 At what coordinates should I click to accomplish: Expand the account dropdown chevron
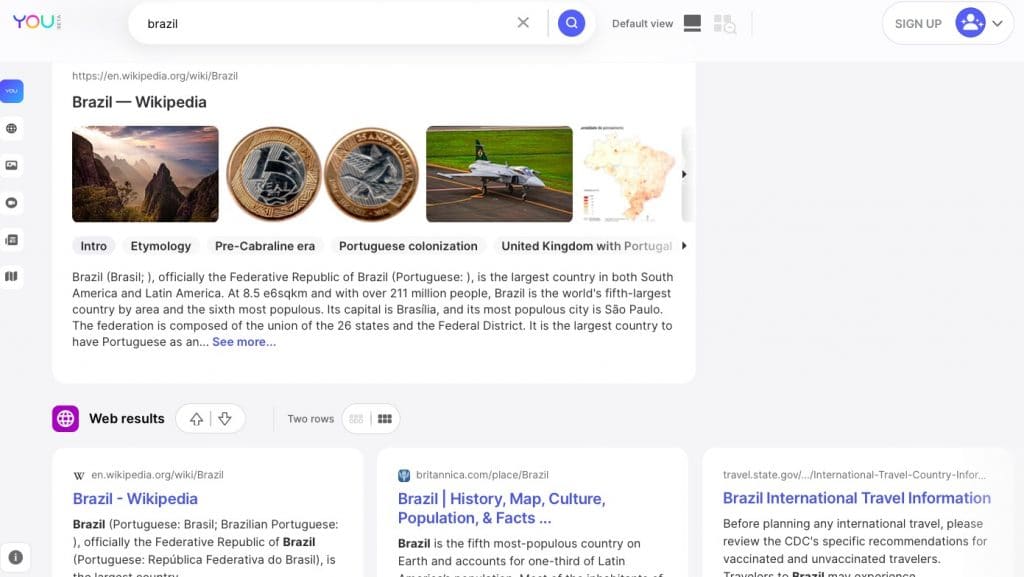pyautogui.click(x=997, y=23)
